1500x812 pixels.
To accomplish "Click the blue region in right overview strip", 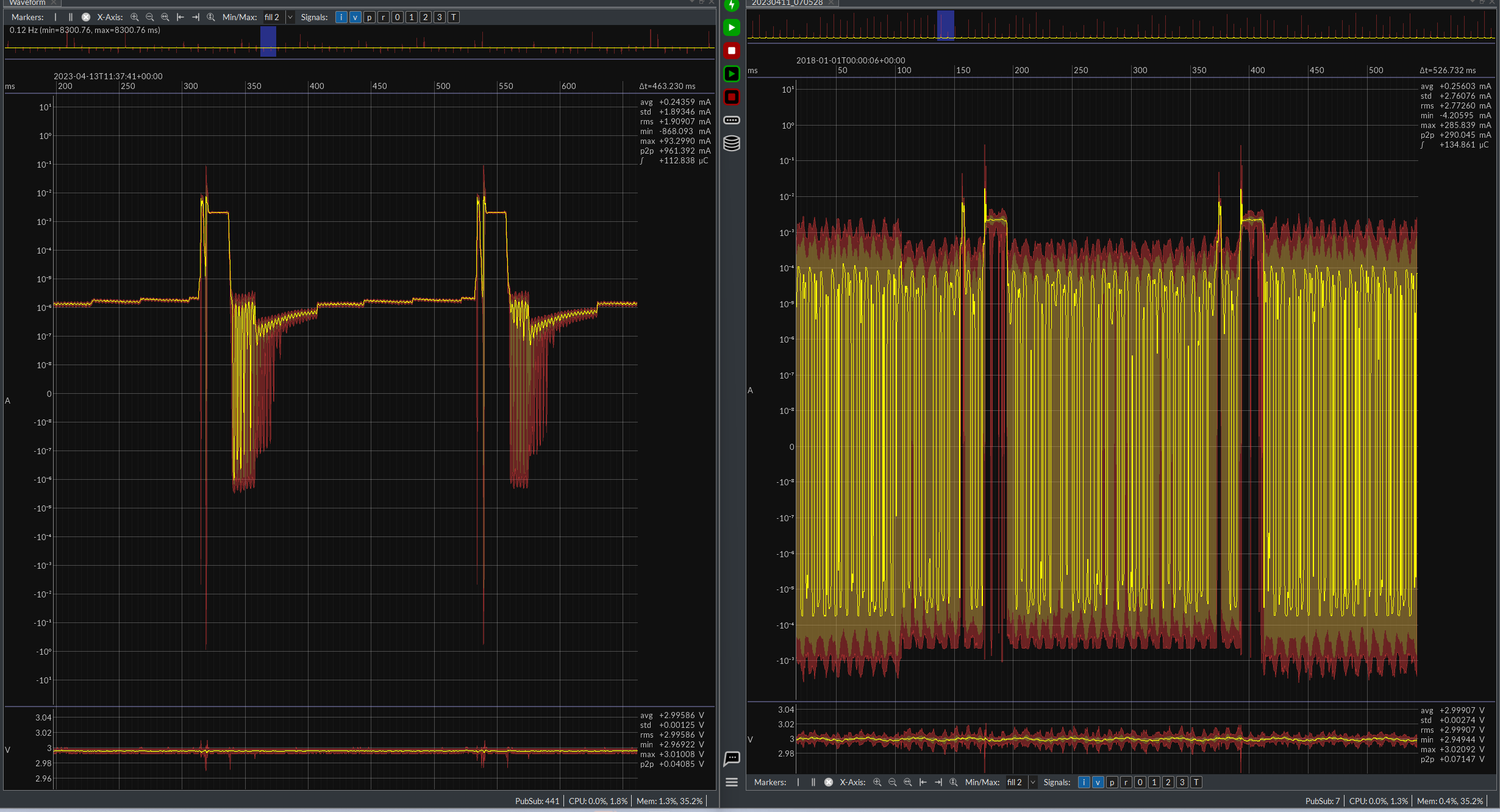I will pos(945,26).
